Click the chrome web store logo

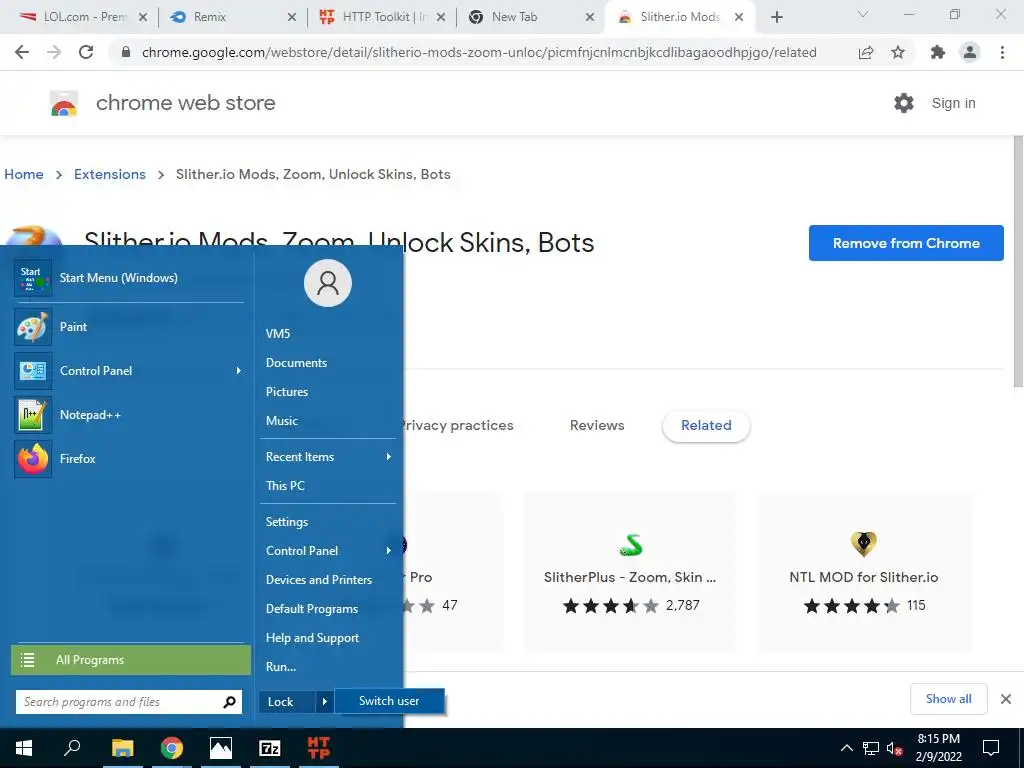64,103
